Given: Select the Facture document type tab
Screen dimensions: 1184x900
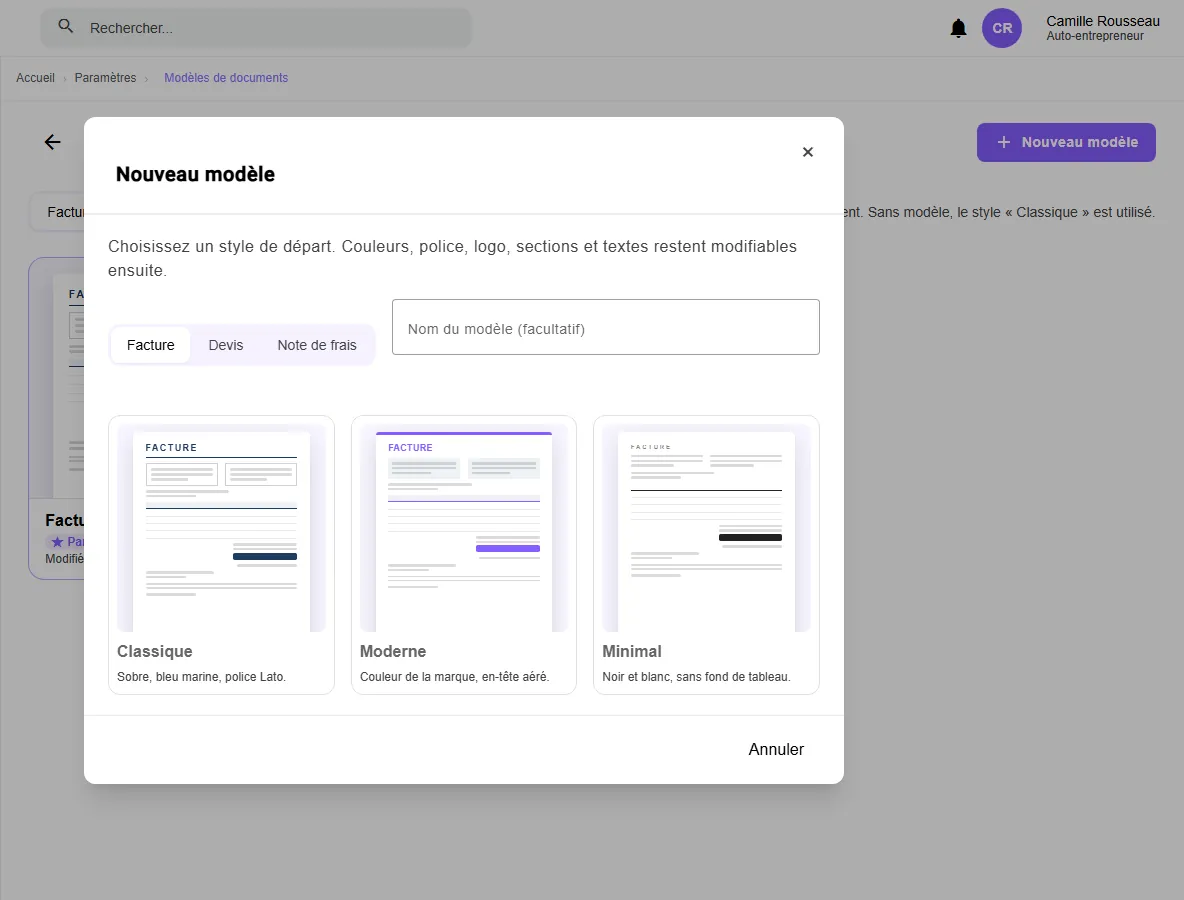Looking at the screenshot, I should 150,345.
